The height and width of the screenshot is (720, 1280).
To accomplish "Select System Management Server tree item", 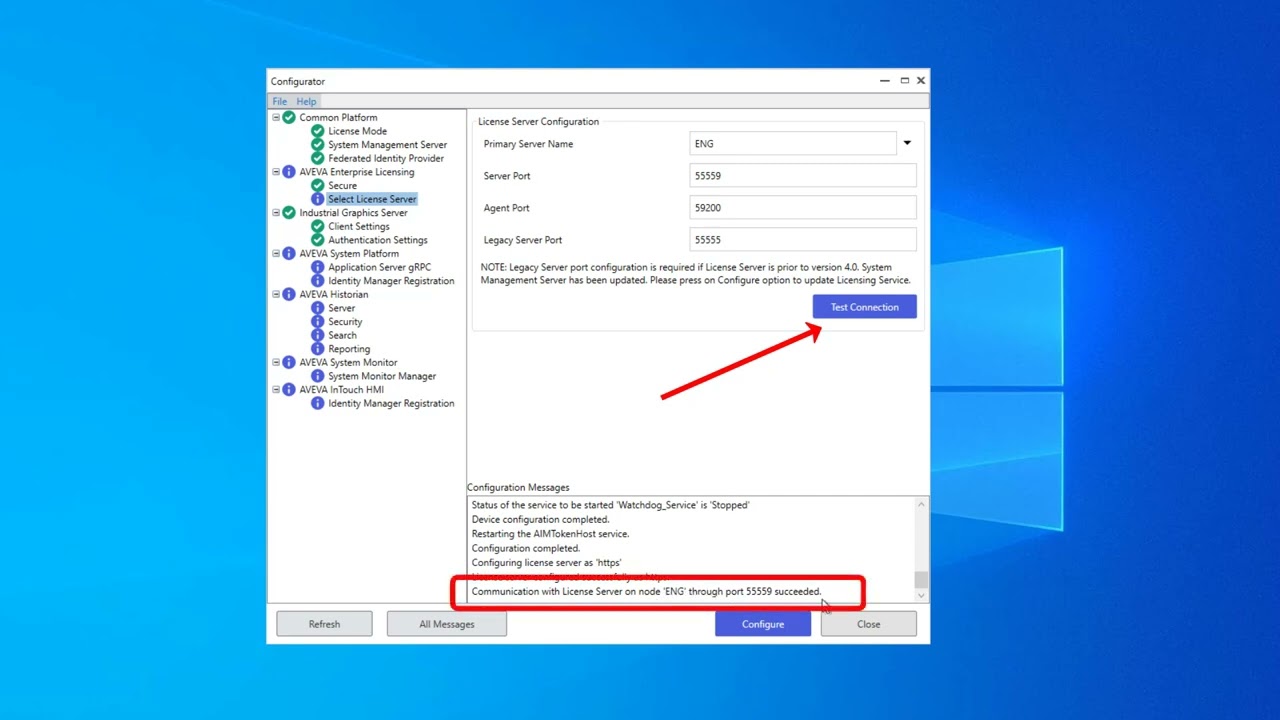I will click(387, 145).
